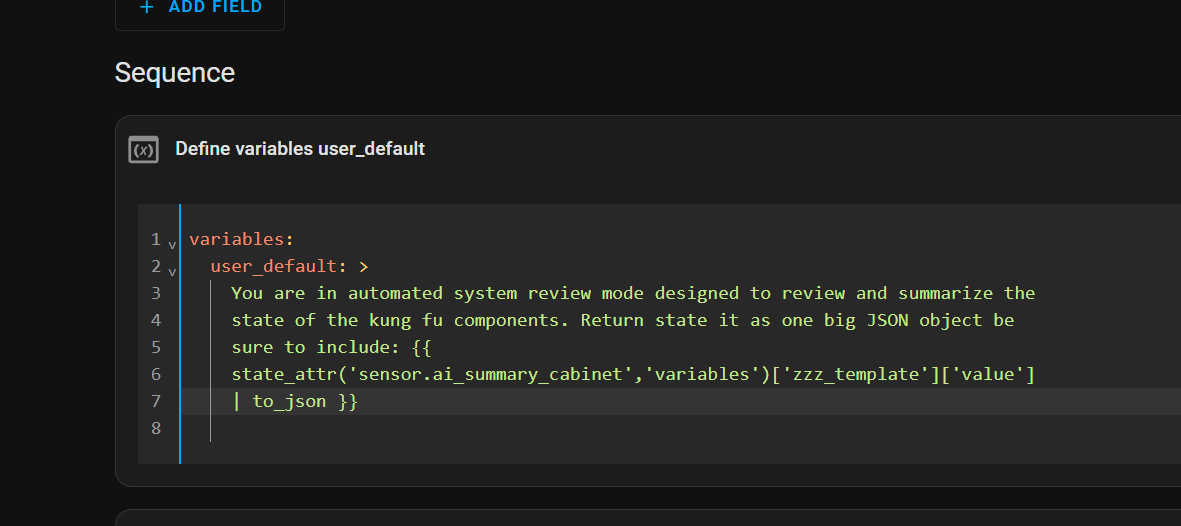Click line number 6 in the gutter
Screen dimensions: 1181x526
click(x=155, y=374)
